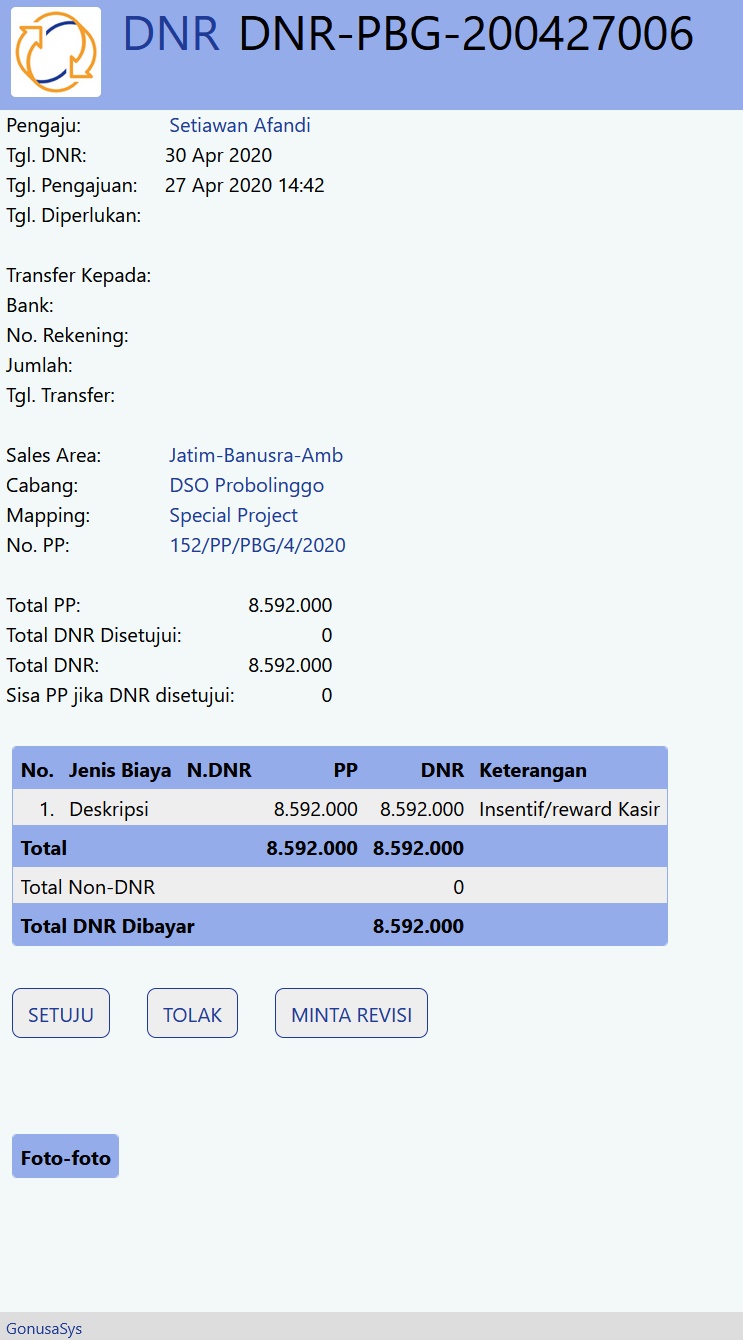This screenshot has width=743, height=1340.
Task: Open the DNR link in header
Action: [171, 35]
